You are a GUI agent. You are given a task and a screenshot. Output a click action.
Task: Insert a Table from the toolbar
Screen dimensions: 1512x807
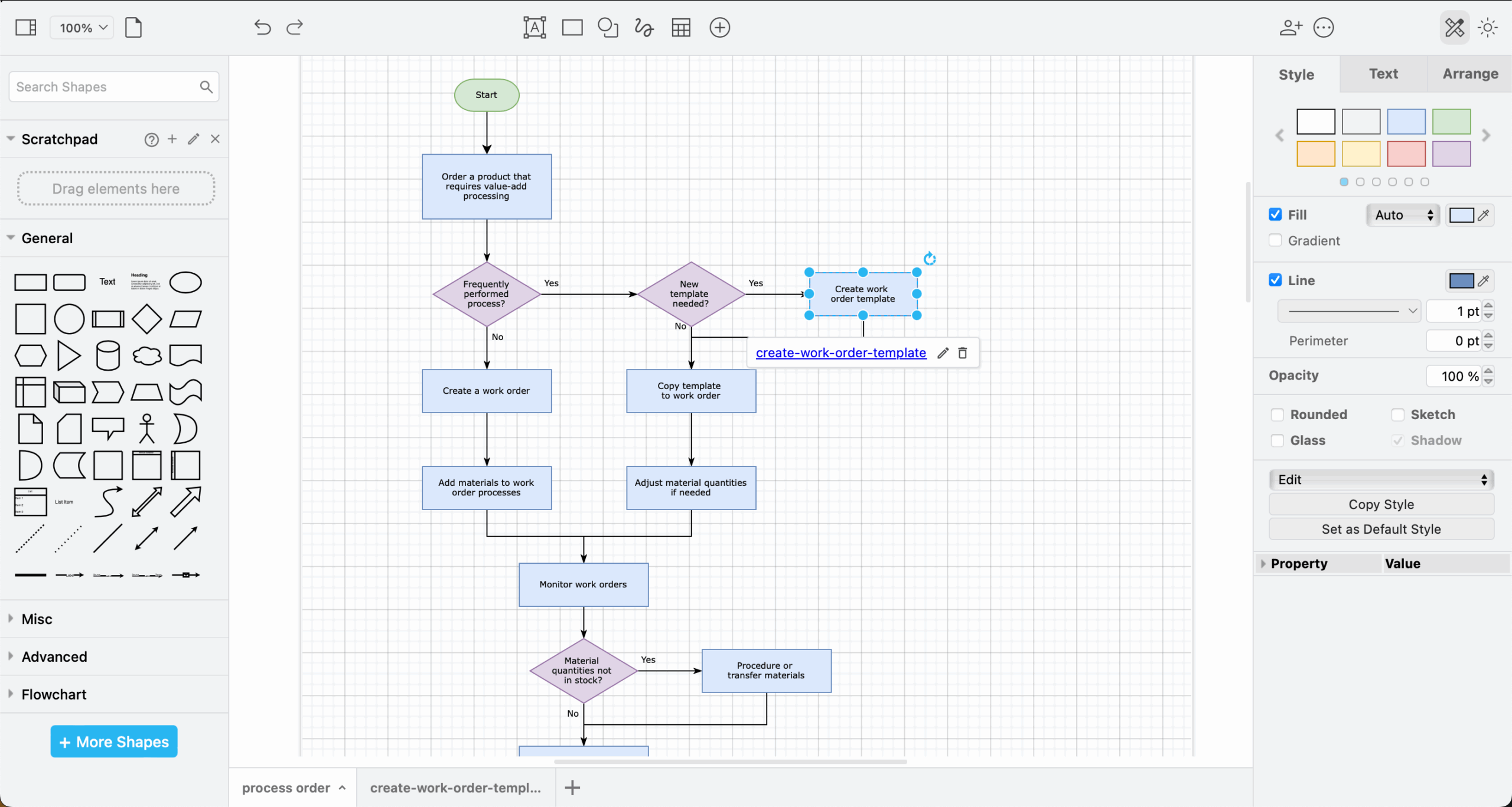click(x=680, y=27)
